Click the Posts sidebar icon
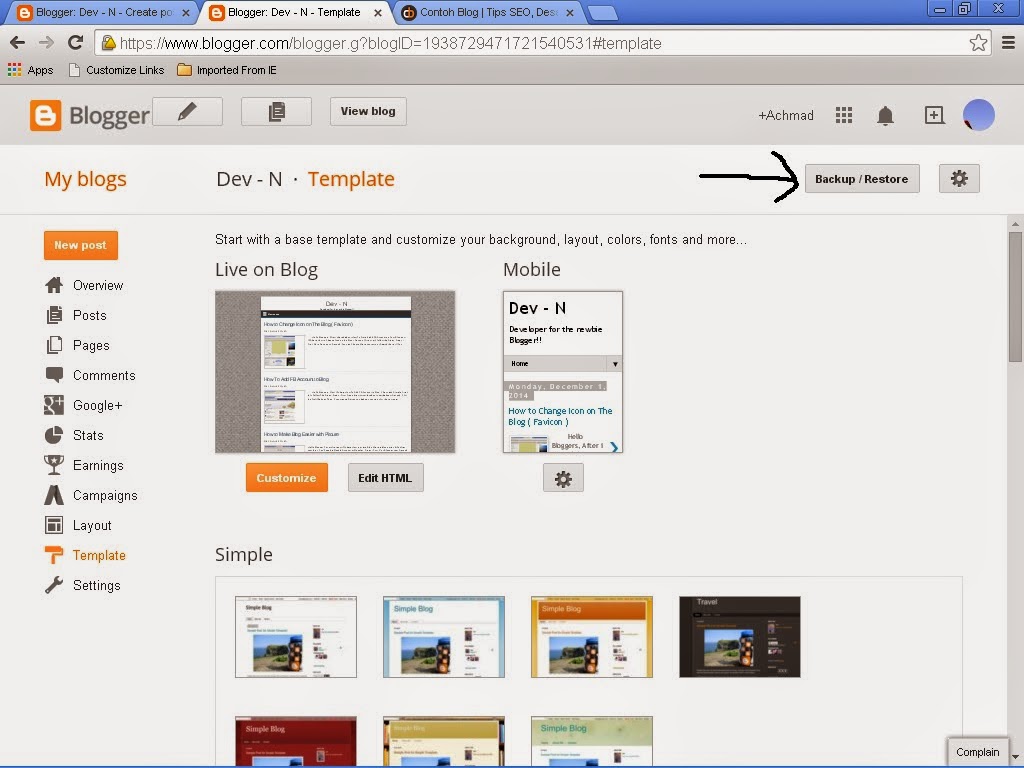Viewport: 1024px width, 768px height. 54,315
